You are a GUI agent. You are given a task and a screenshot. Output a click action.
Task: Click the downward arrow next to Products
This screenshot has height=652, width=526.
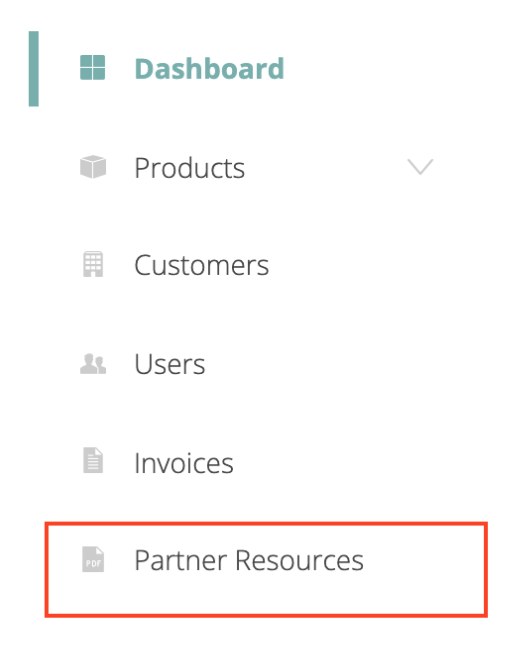click(x=420, y=167)
